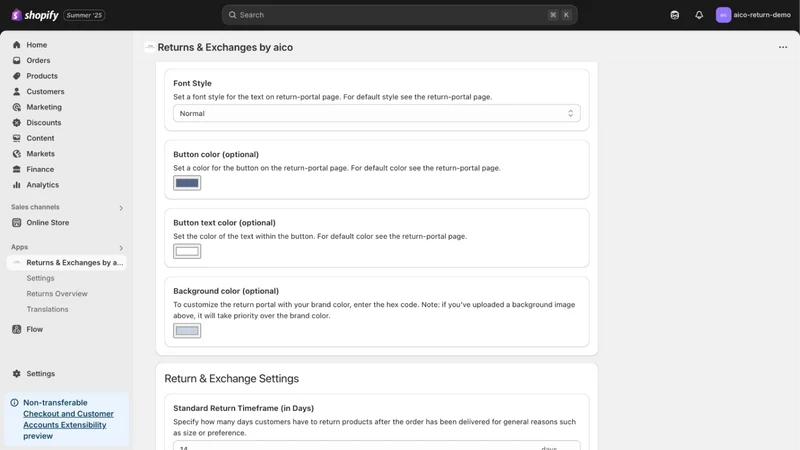The height and width of the screenshot is (450, 800).
Task: Open store Settings at sidebar bottom
Action: point(40,373)
